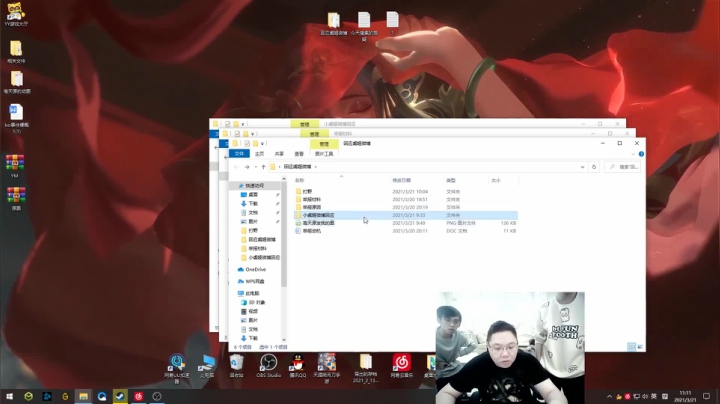Switch to details view in status bar
Viewport: 720px width, 404px height.
click(631, 347)
